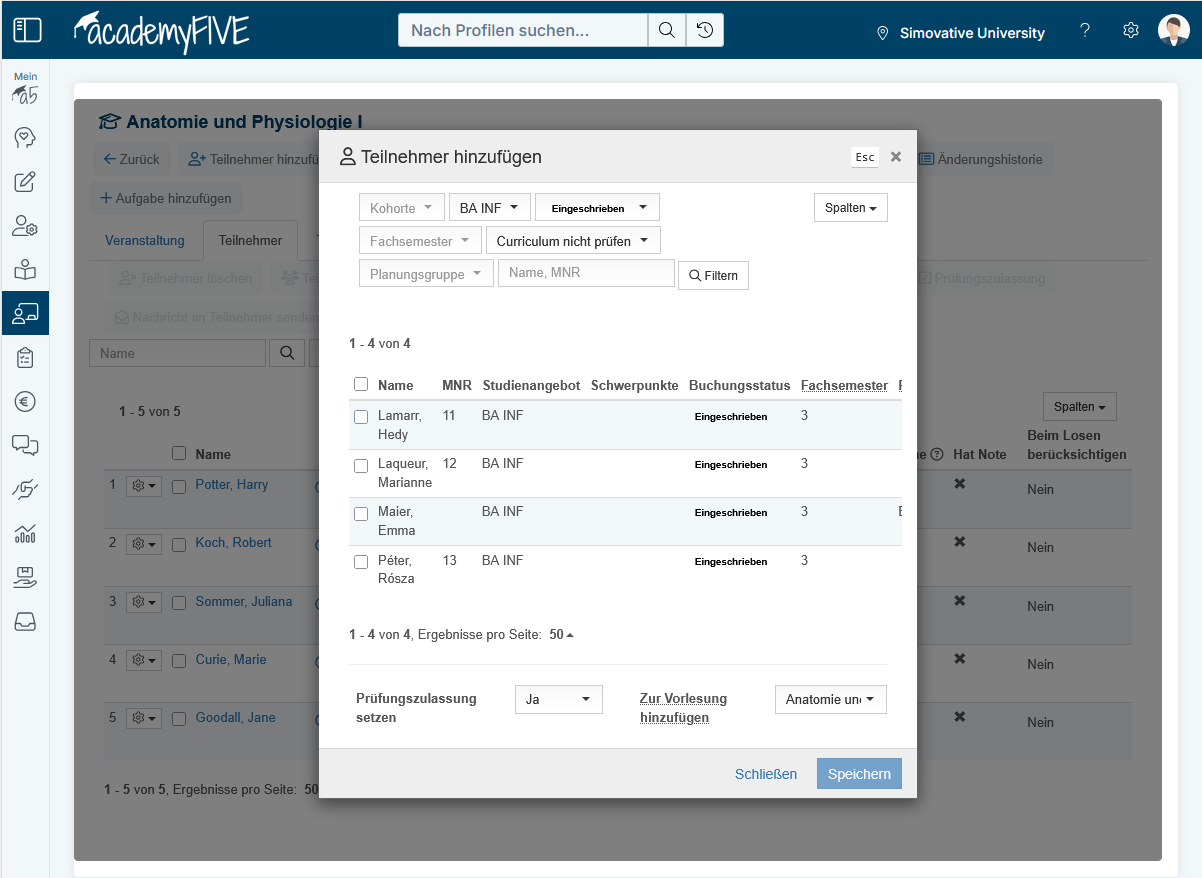Click the search magnifier icon in top bar
Screen dimensions: 1202x878
(666, 30)
